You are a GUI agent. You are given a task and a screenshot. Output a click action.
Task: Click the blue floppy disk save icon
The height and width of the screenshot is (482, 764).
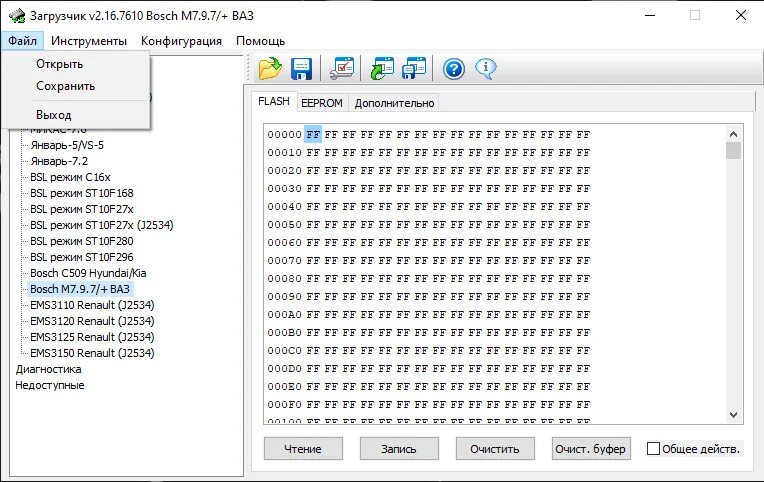(301, 68)
